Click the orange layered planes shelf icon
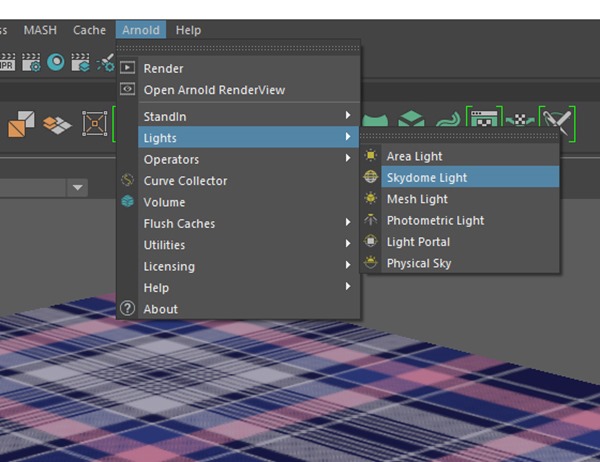 click(x=57, y=125)
